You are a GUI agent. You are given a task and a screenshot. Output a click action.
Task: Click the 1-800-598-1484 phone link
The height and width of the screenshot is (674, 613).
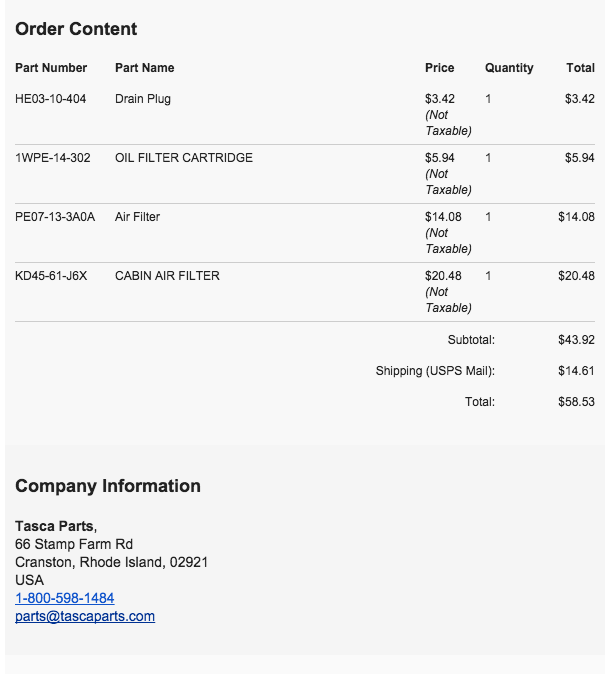click(x=65, y=598)
